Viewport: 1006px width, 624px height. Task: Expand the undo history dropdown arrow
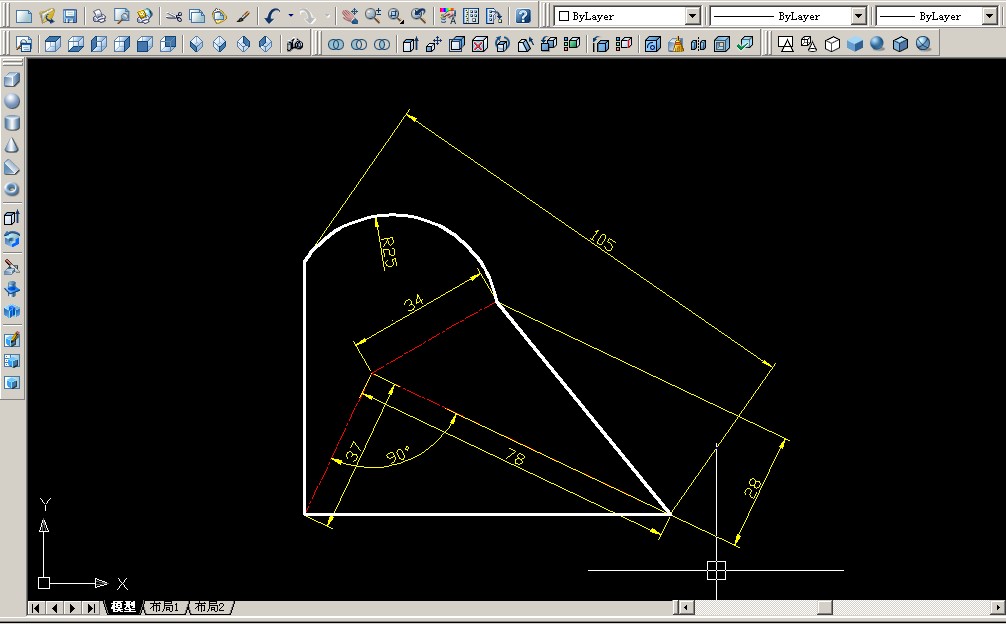point(291,16)
